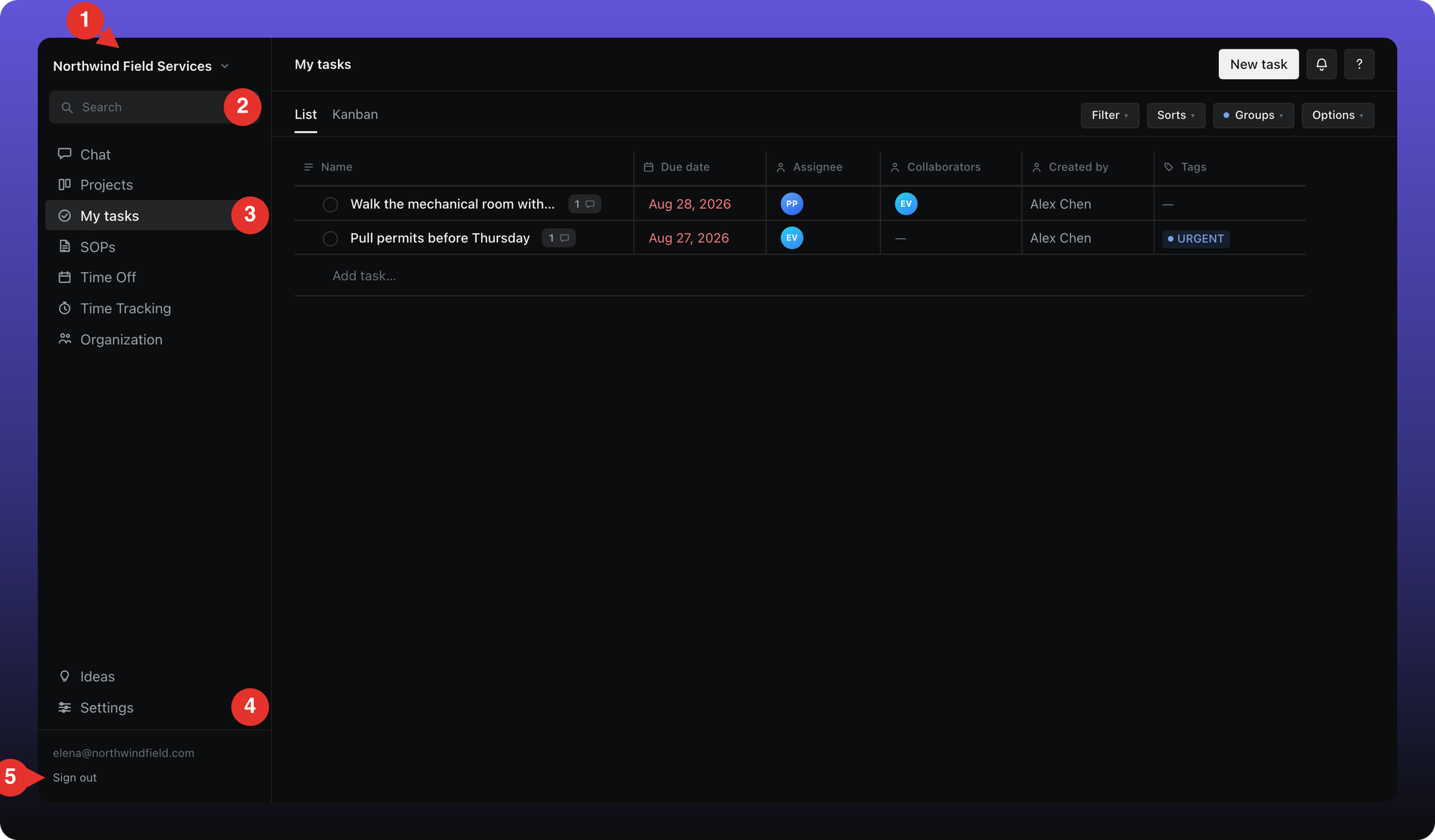Open Chat in the sidebar
Image resolution: width=1435 pixels, height=840 pixels.
(x=154, y=154)
